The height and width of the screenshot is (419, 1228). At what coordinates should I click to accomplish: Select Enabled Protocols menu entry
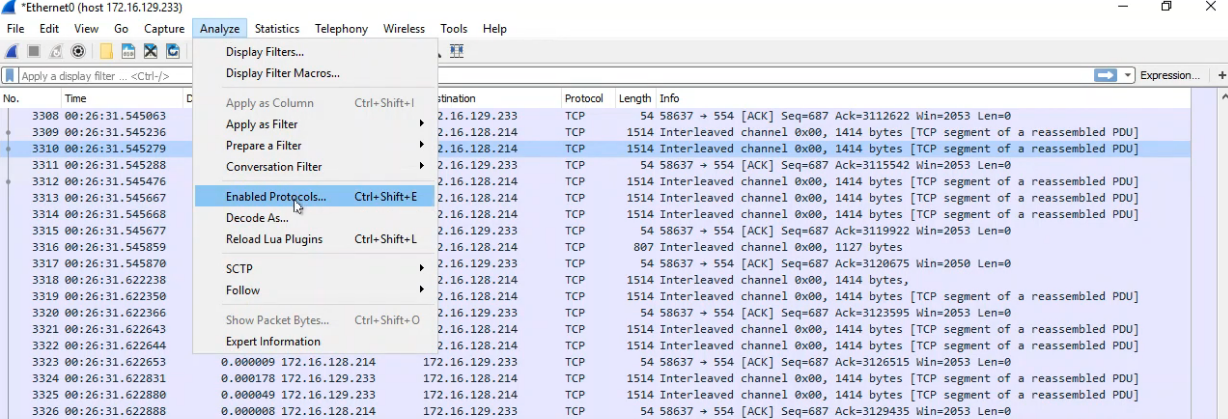(x=276, y=197)
